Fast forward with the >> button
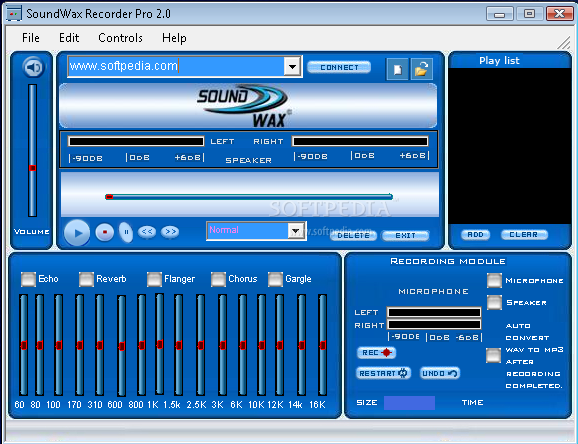The width and height of the screenshot is (578, 444). pos(170,232)
